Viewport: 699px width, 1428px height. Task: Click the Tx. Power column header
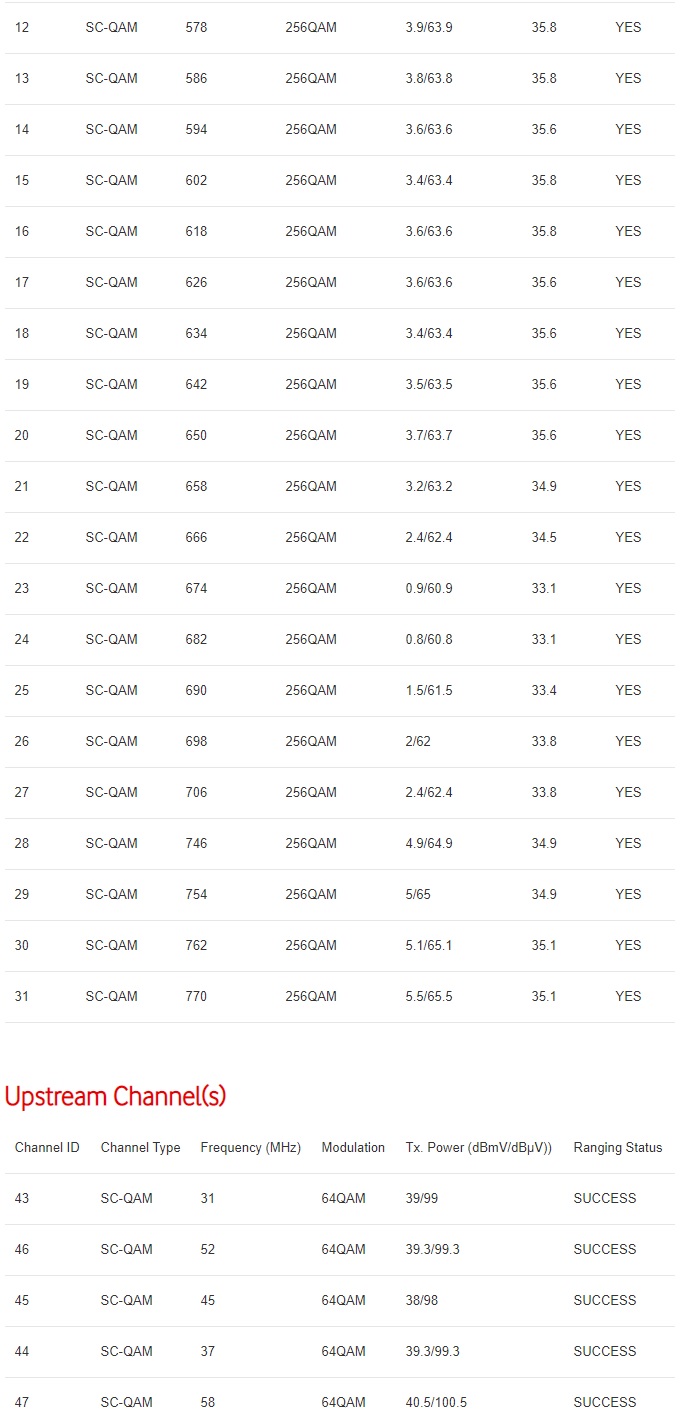(x=479, y=1147)
